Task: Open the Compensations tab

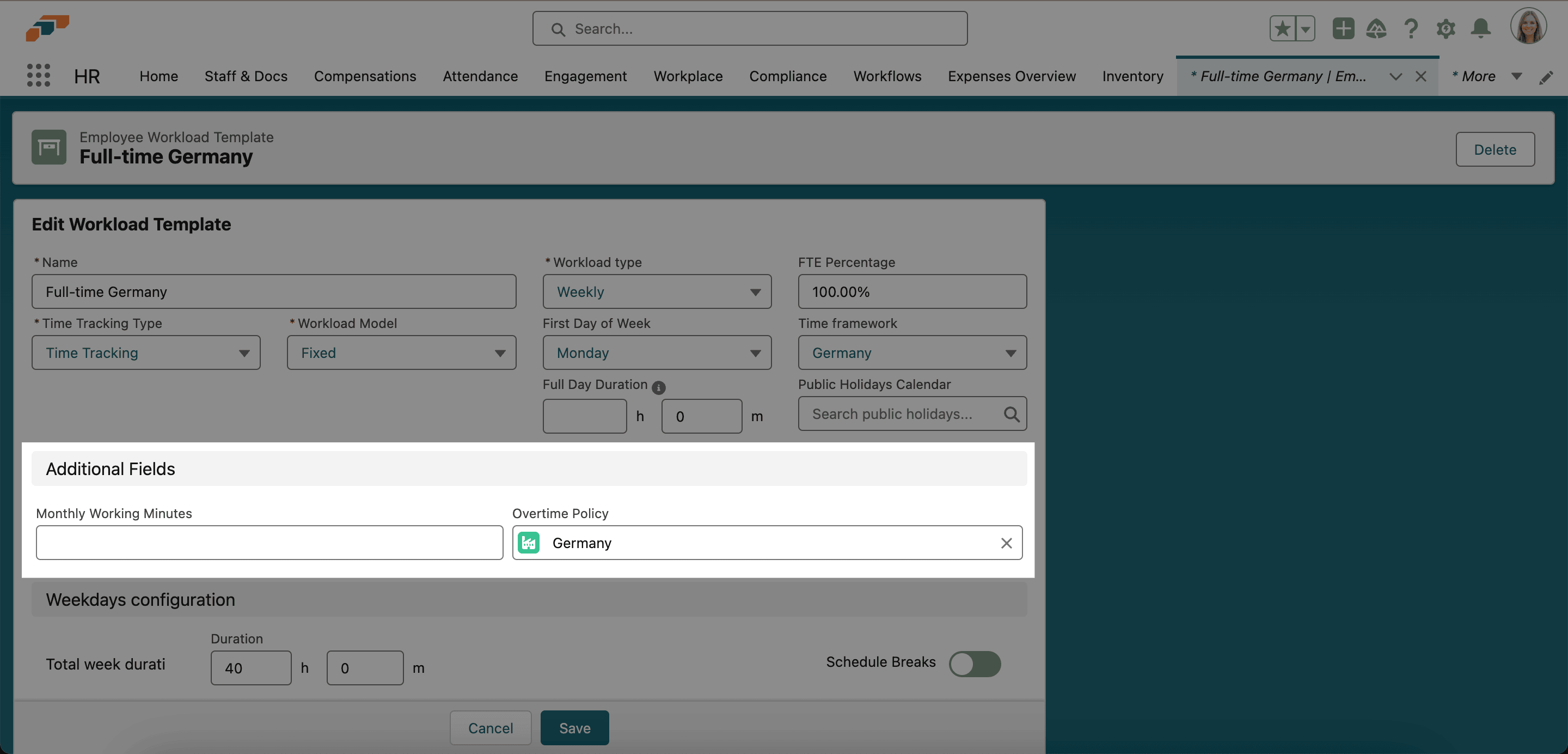Action: click(x=365, y=76)
